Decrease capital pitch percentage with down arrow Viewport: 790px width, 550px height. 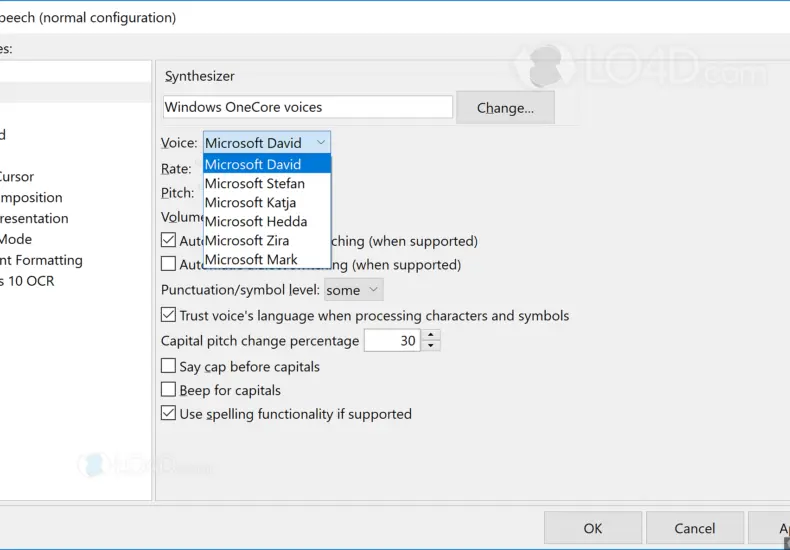(431, 346)
